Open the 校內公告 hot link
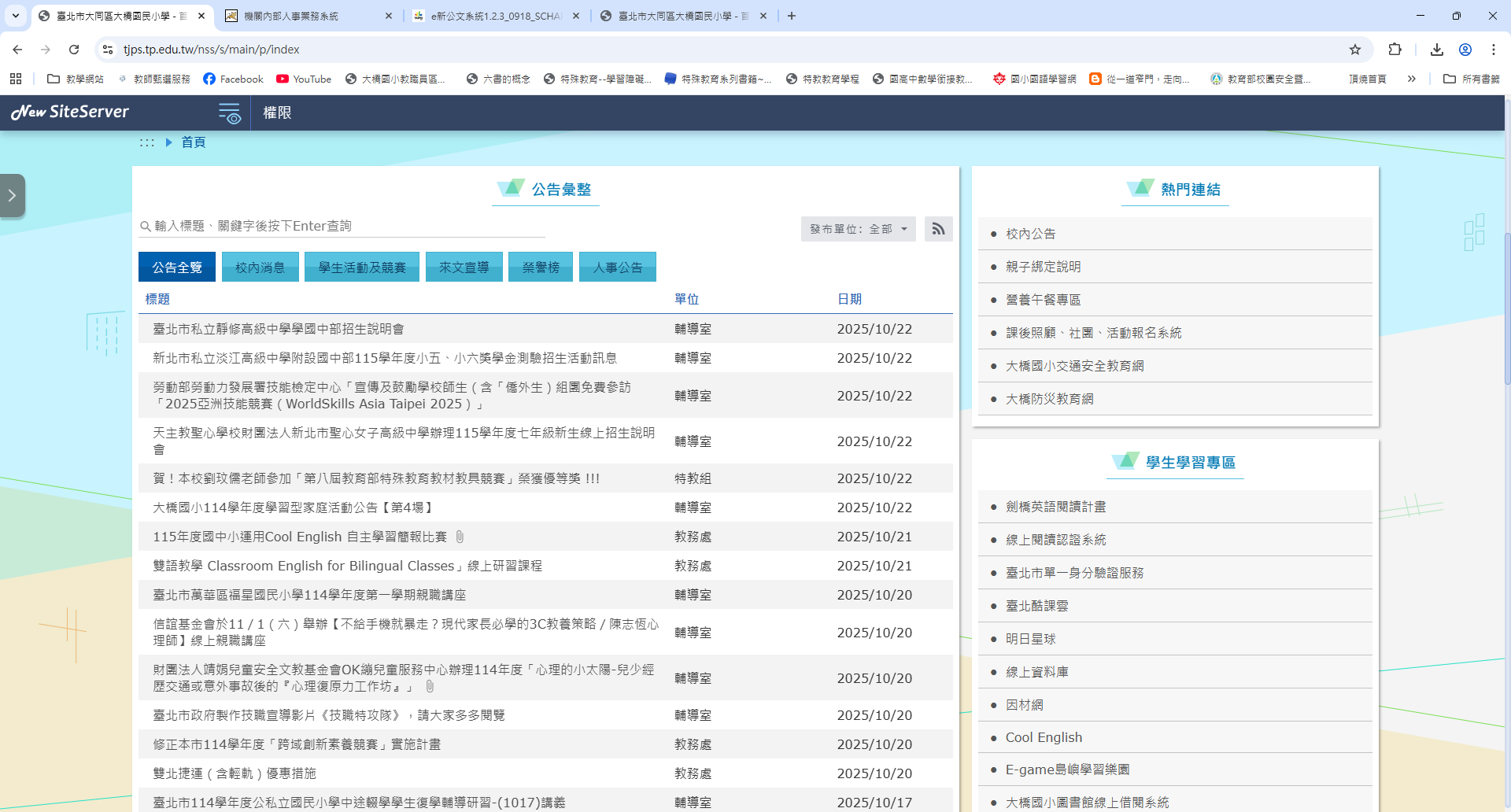 [x=1030, y=234]
